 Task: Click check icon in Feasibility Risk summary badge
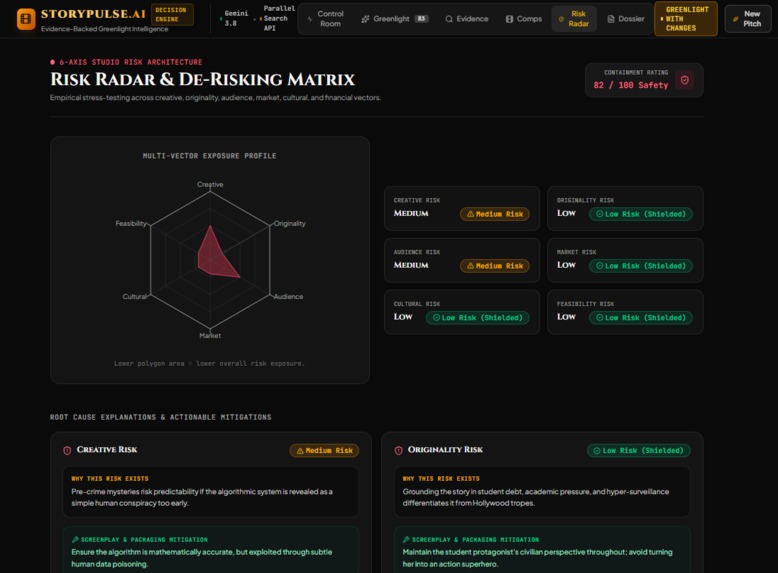coord(599,318)
